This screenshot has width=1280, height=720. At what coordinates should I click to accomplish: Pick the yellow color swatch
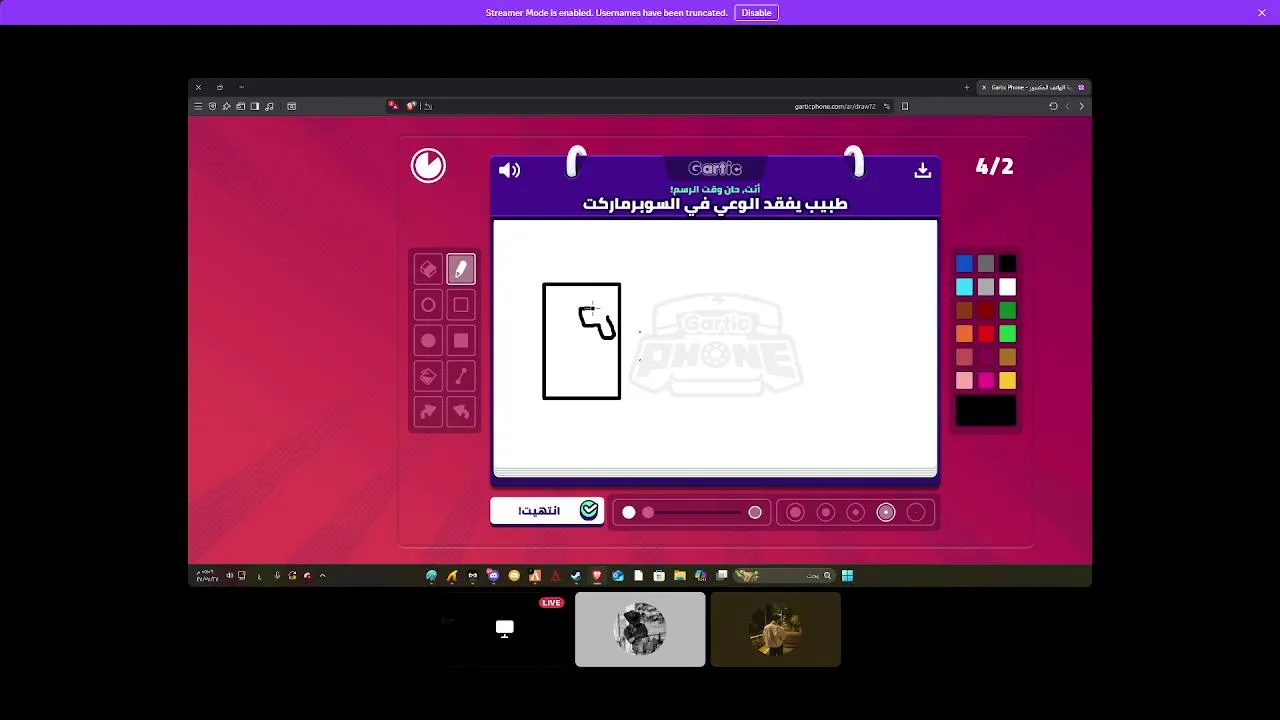[1008, 381]
